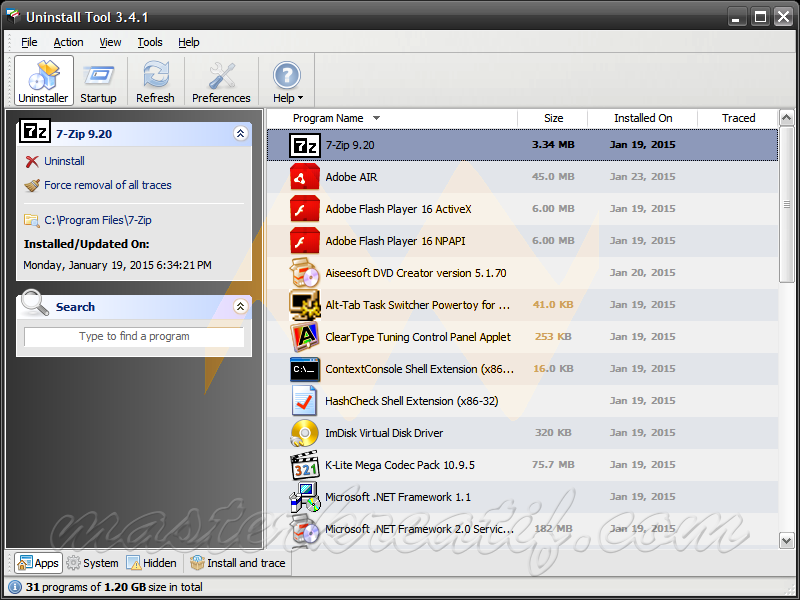Select K-Lite Mega Codec Pack 10.9.5 text
Screen dimensions: 800x600
pyautogui.click(x=400, y=465)
